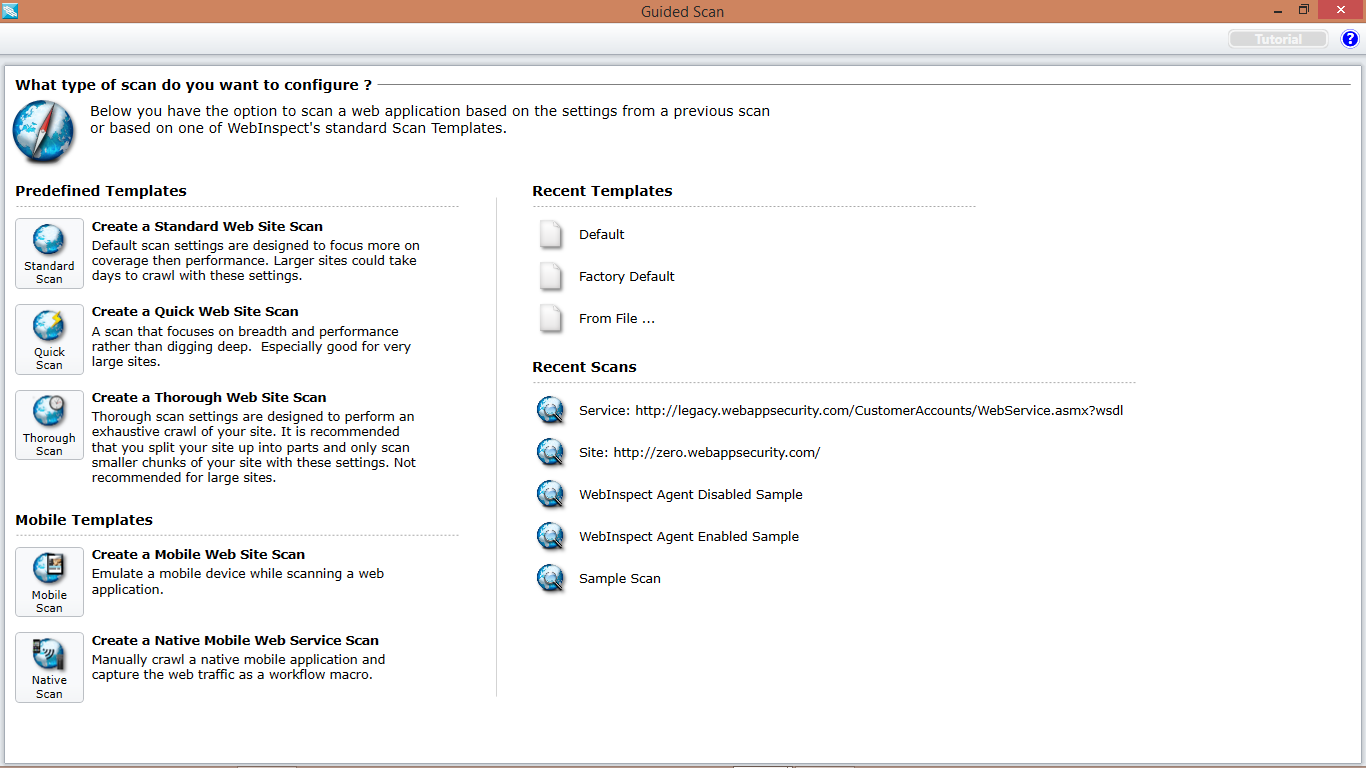1366x768 pixels.
Task: Select Create a Native Mobile Web Service Scan
Action: point(235,640)
